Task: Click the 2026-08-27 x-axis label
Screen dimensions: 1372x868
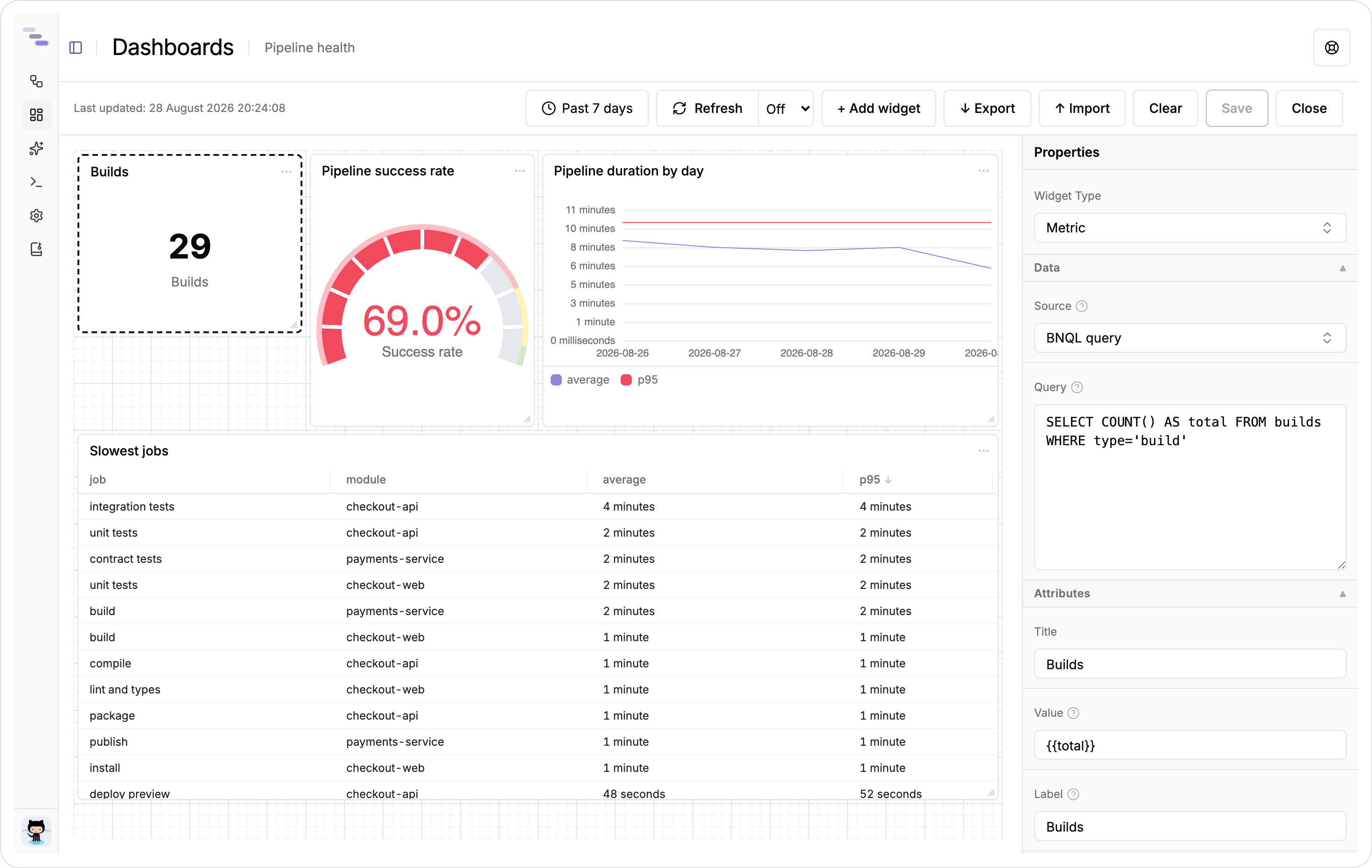Action: (714, 353)
